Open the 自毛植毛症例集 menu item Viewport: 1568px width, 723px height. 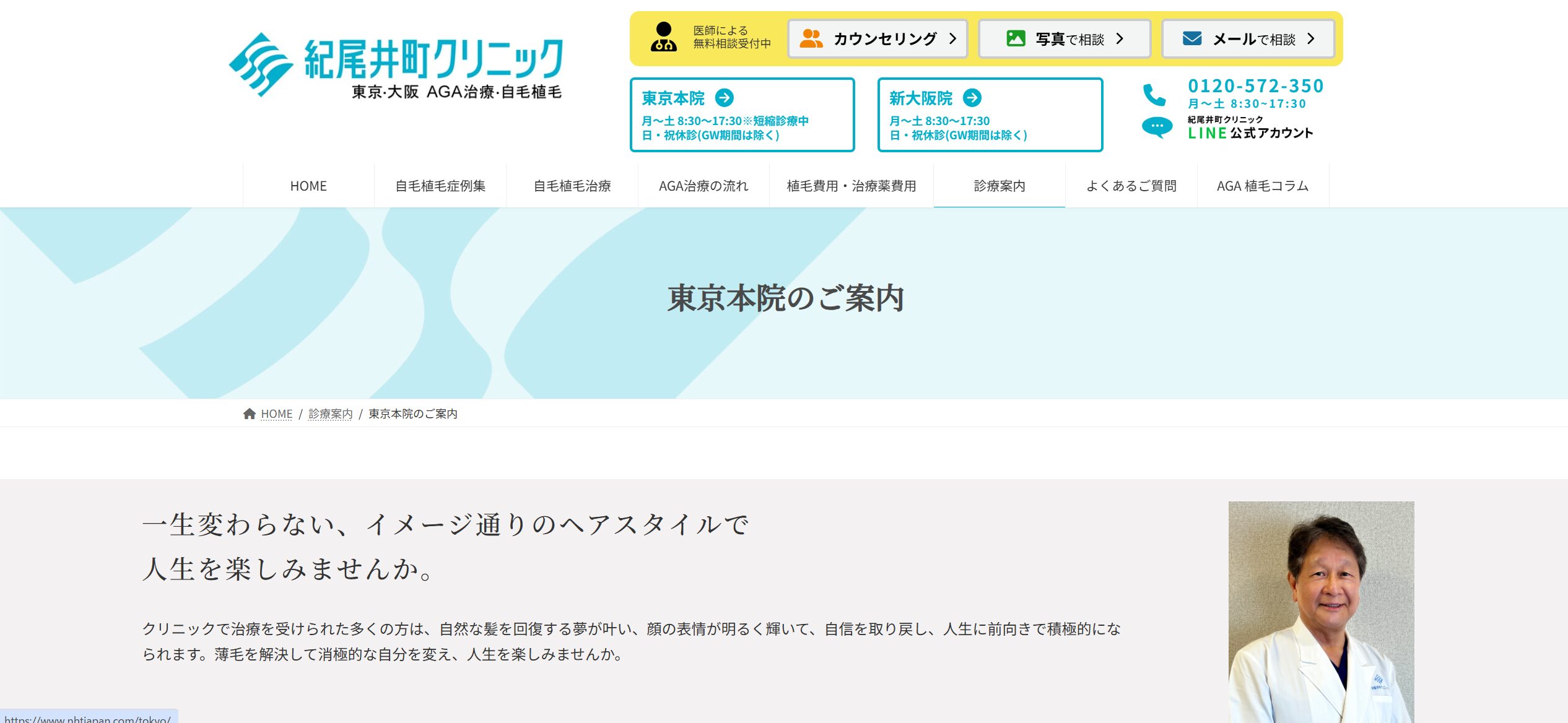(440, 186)
